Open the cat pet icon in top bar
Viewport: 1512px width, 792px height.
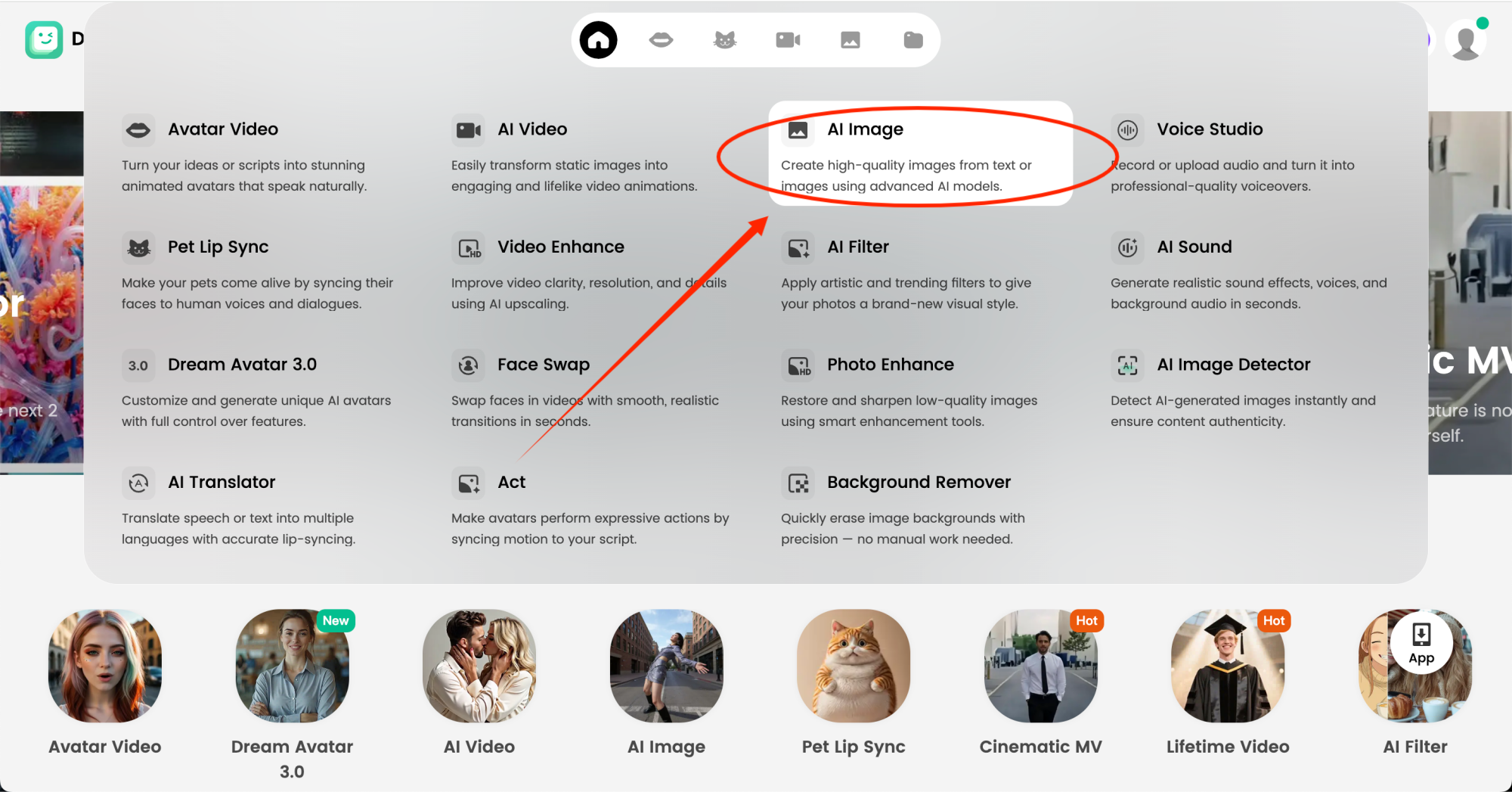tap(724, 40)
